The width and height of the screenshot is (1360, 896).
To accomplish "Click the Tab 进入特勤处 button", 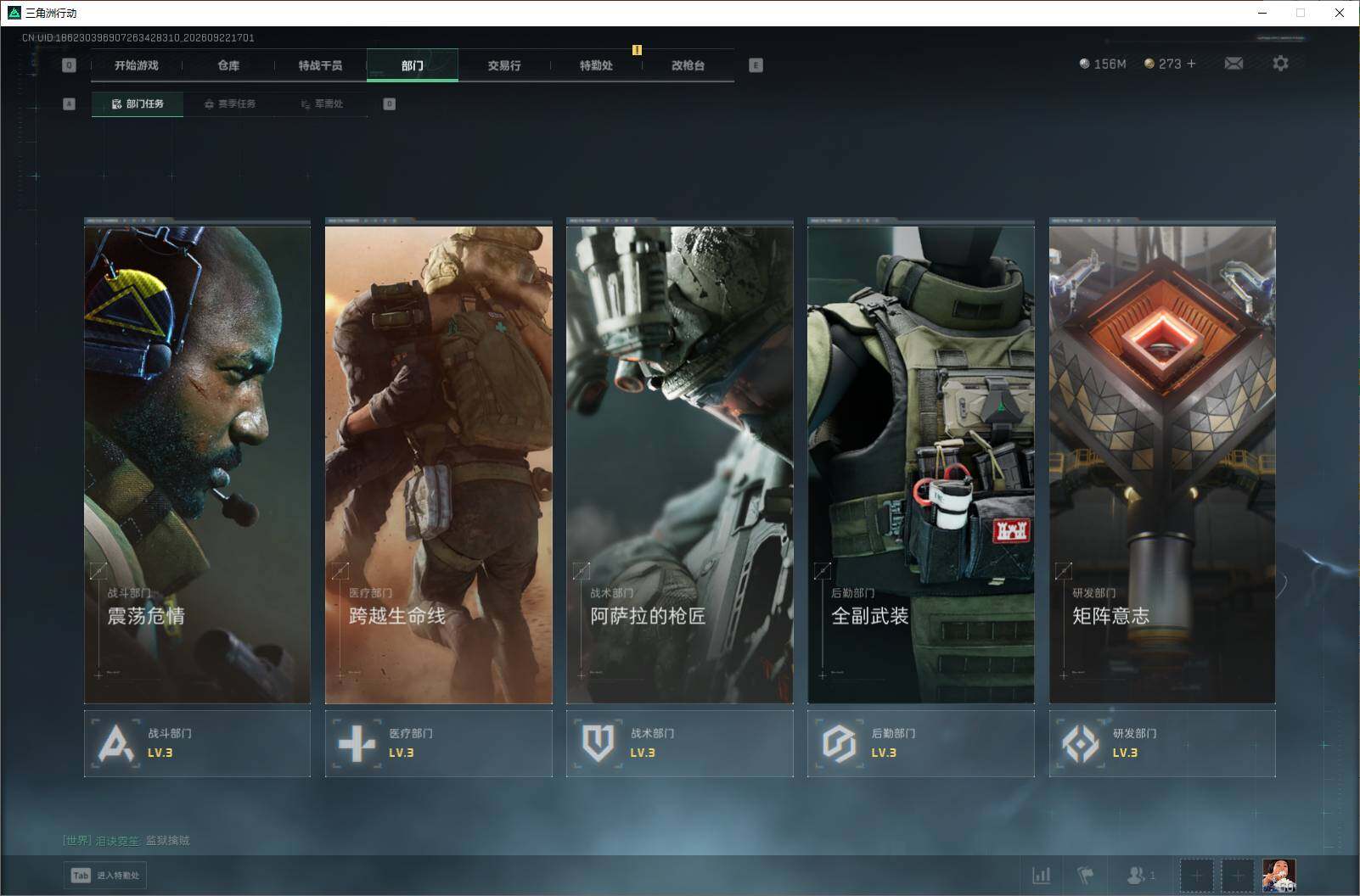I will point(105,875).
